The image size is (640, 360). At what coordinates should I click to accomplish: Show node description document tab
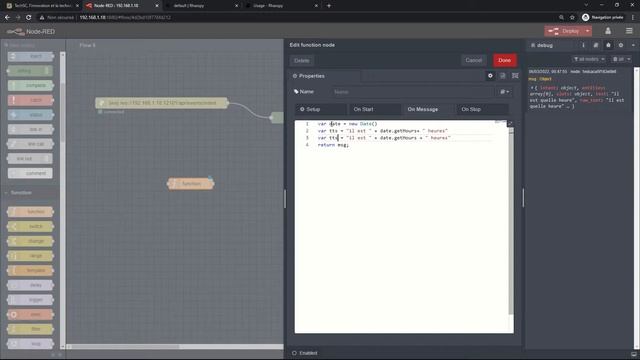click(502, 76)
